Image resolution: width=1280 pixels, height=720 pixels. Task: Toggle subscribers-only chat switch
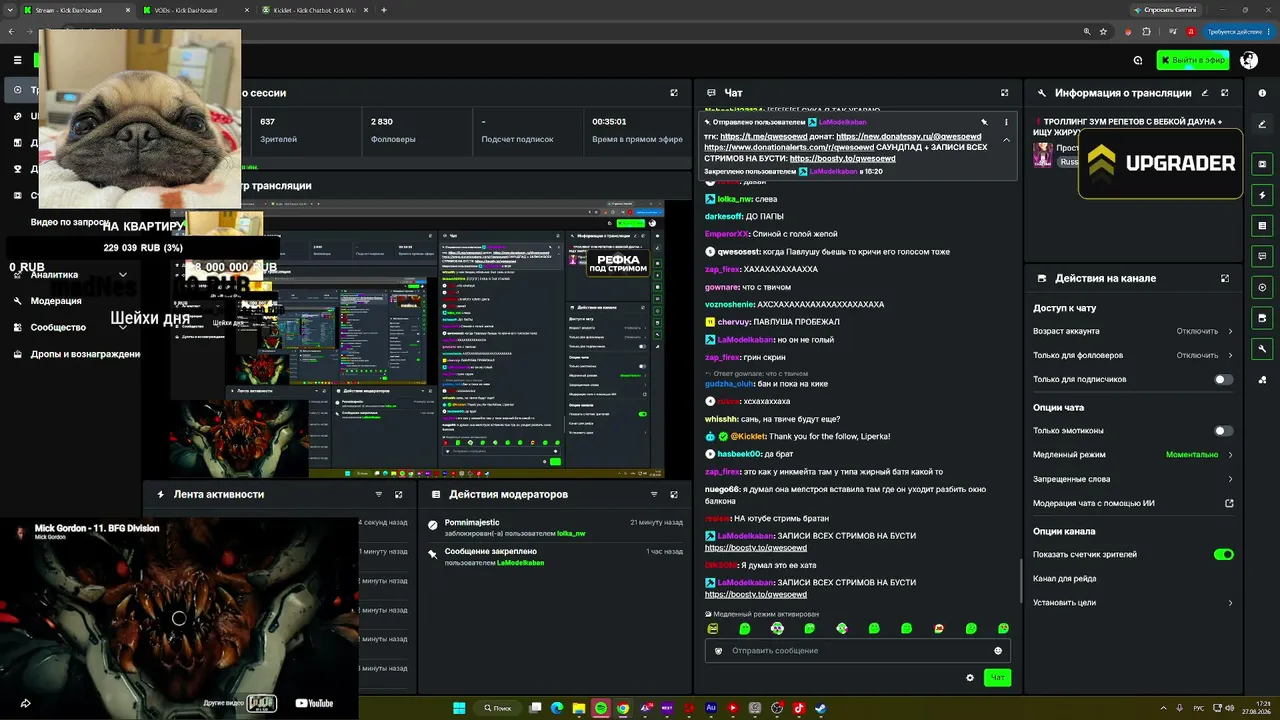1223,380
